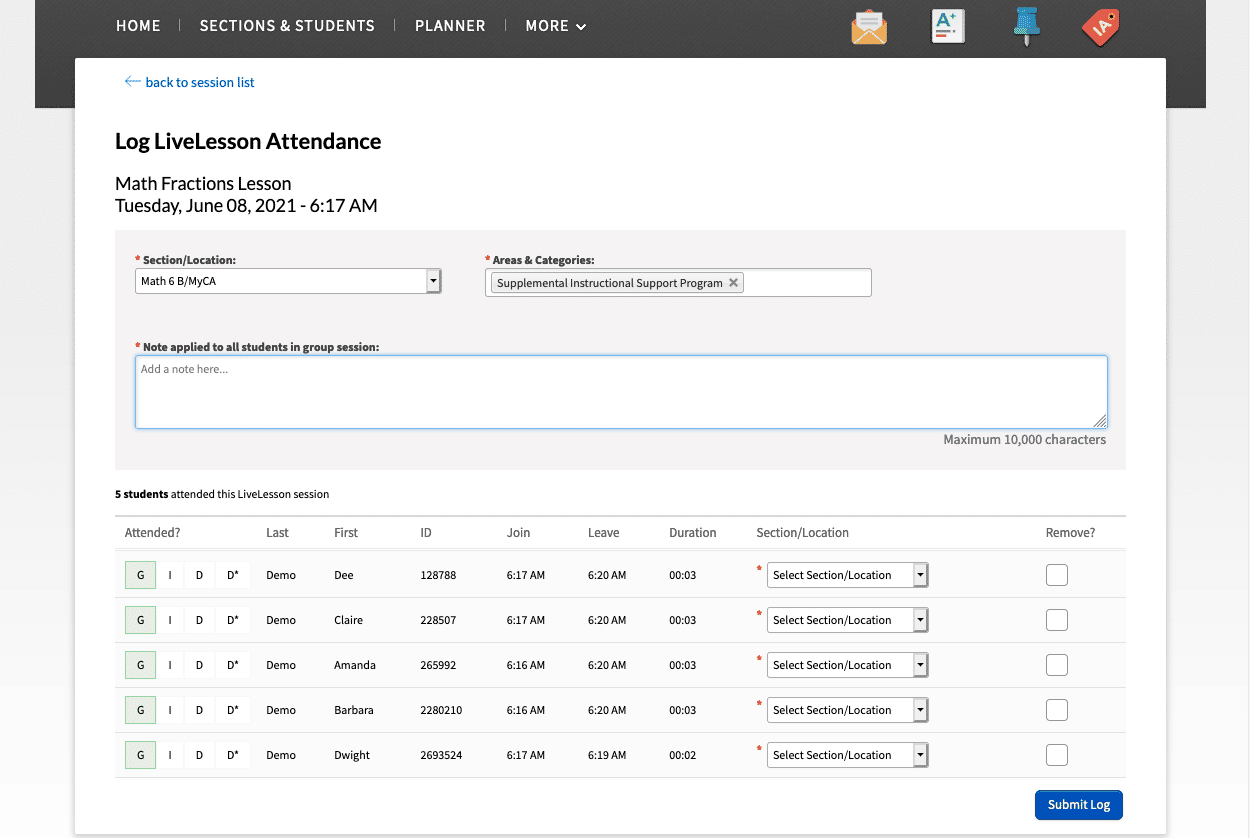The image size is (1250, 838).
Task: Open the red IA tag icon
Action: 1100,27
